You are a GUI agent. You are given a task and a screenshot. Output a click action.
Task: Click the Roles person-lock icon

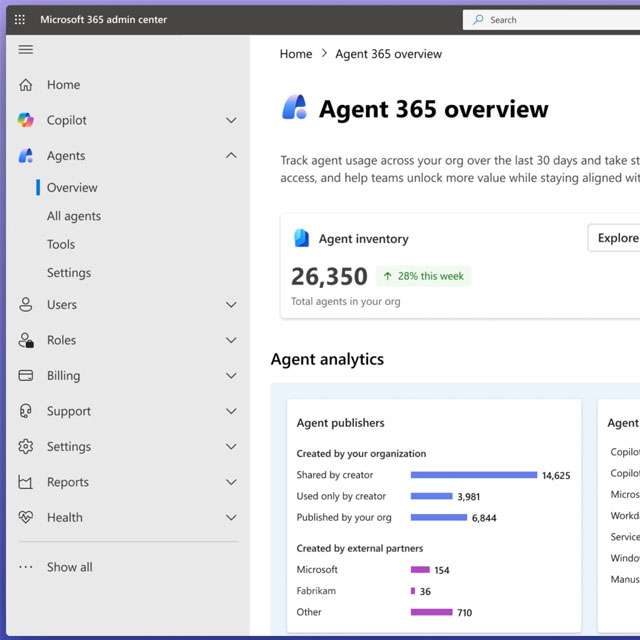click(26, 340)
